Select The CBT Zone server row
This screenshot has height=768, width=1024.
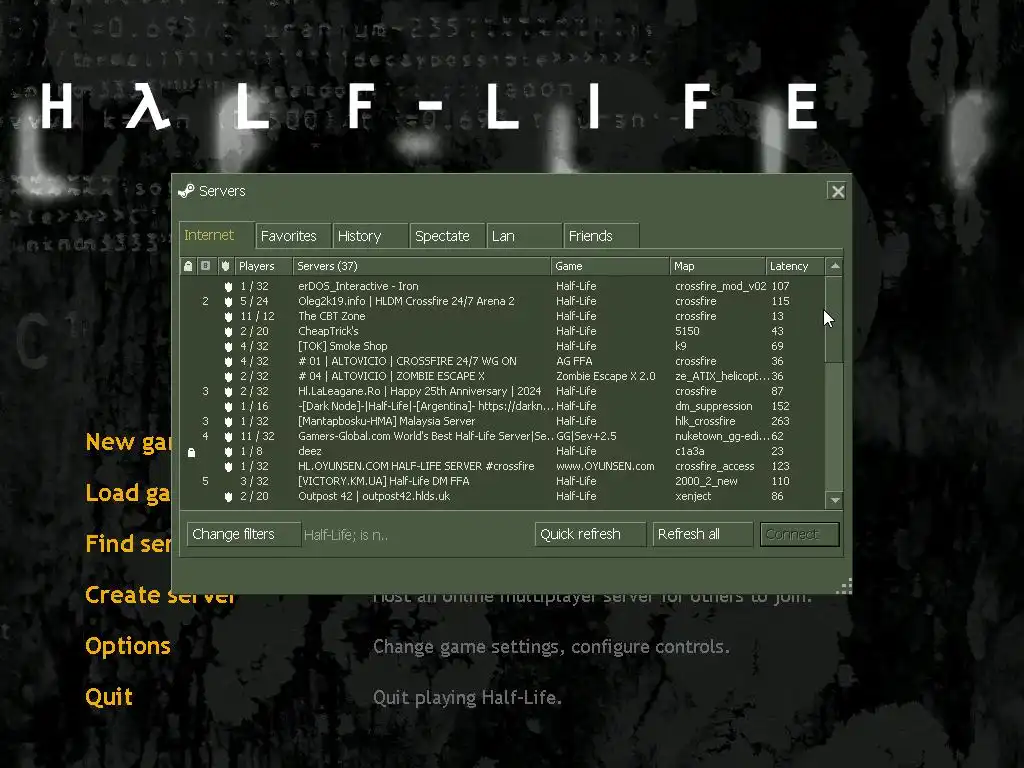[502, 317]
